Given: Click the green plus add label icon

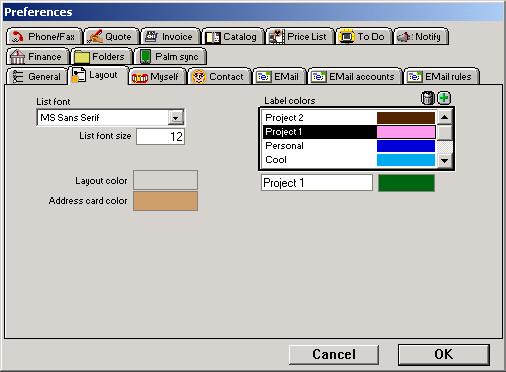Looking at the screenshot, I should pos(444,98).
